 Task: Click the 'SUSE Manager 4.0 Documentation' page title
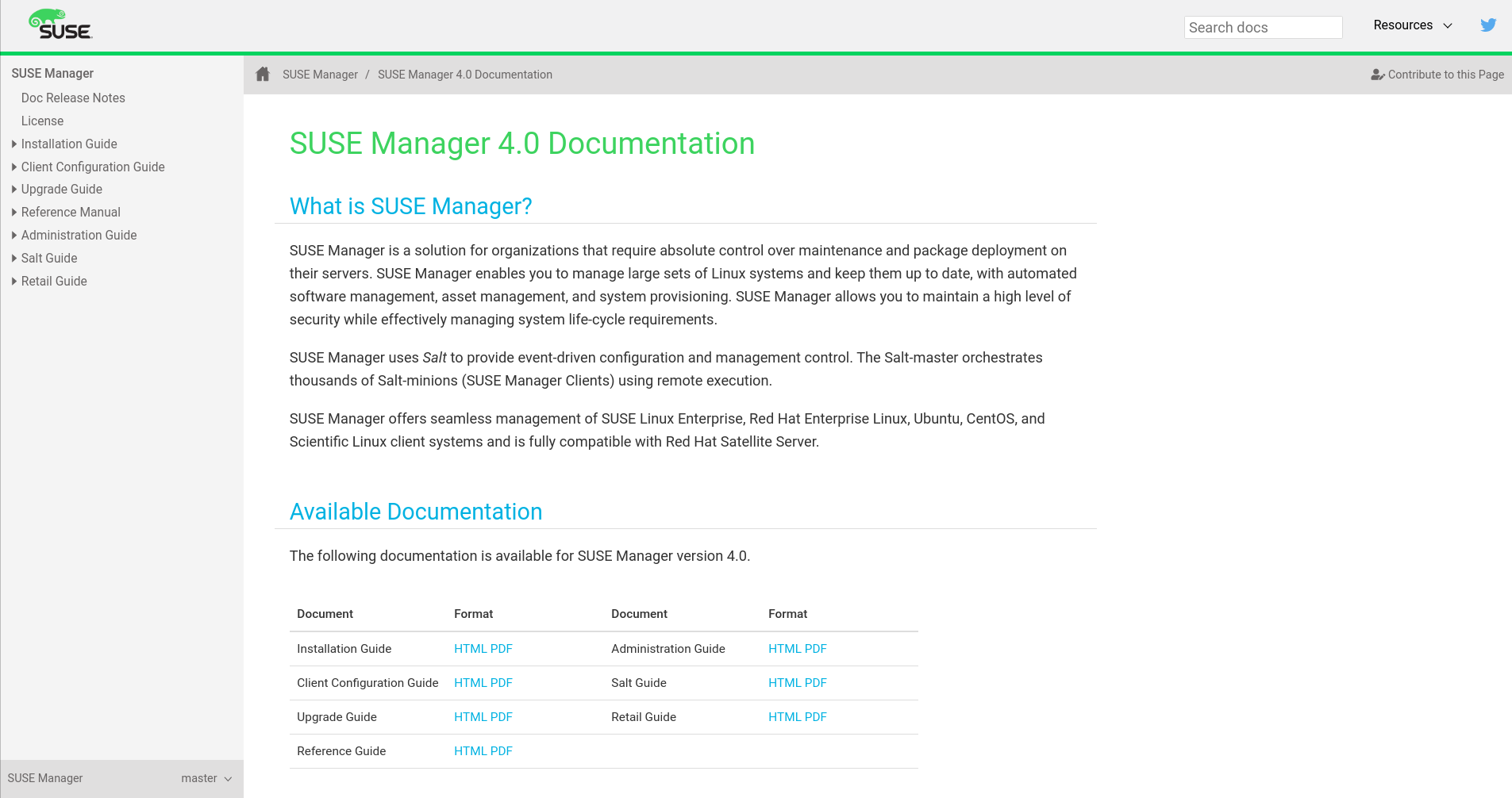pyautogui.click(x=522, y=144)
